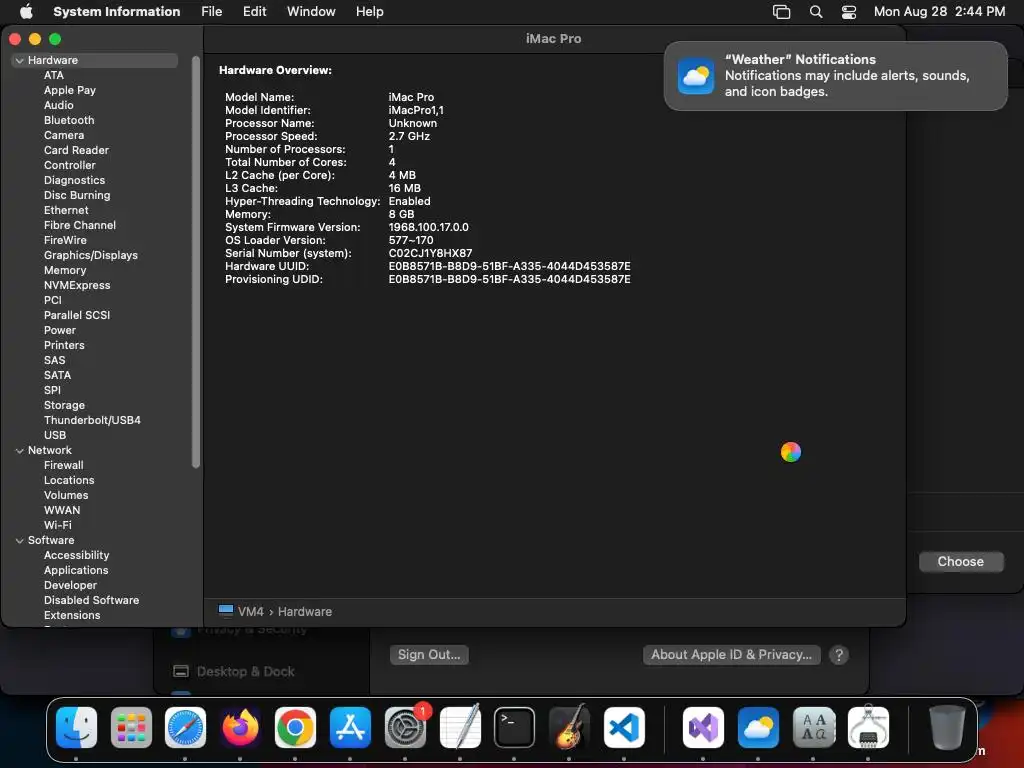Open Launchpad from the Dock
This screenshot has width=1024, height=768.
pyautogui.click(x=131, y=727)
